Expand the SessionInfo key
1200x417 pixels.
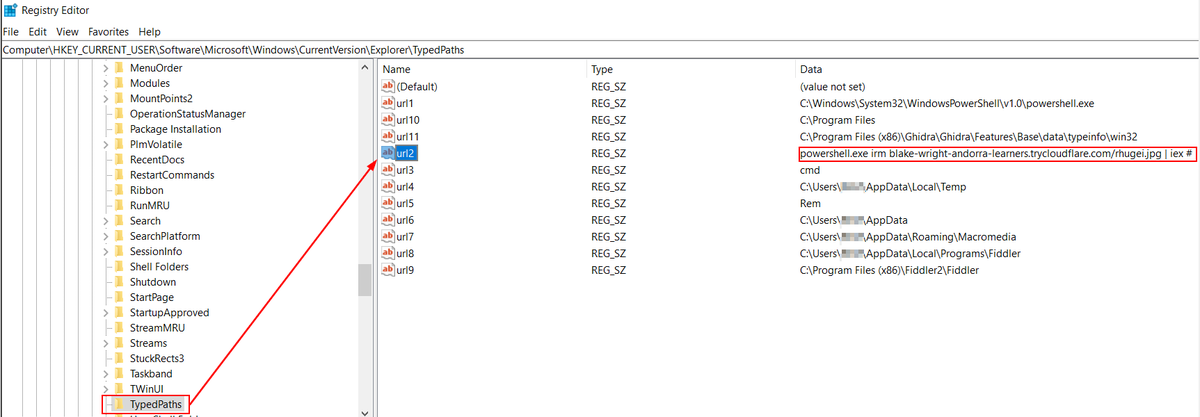click(106, 251)
